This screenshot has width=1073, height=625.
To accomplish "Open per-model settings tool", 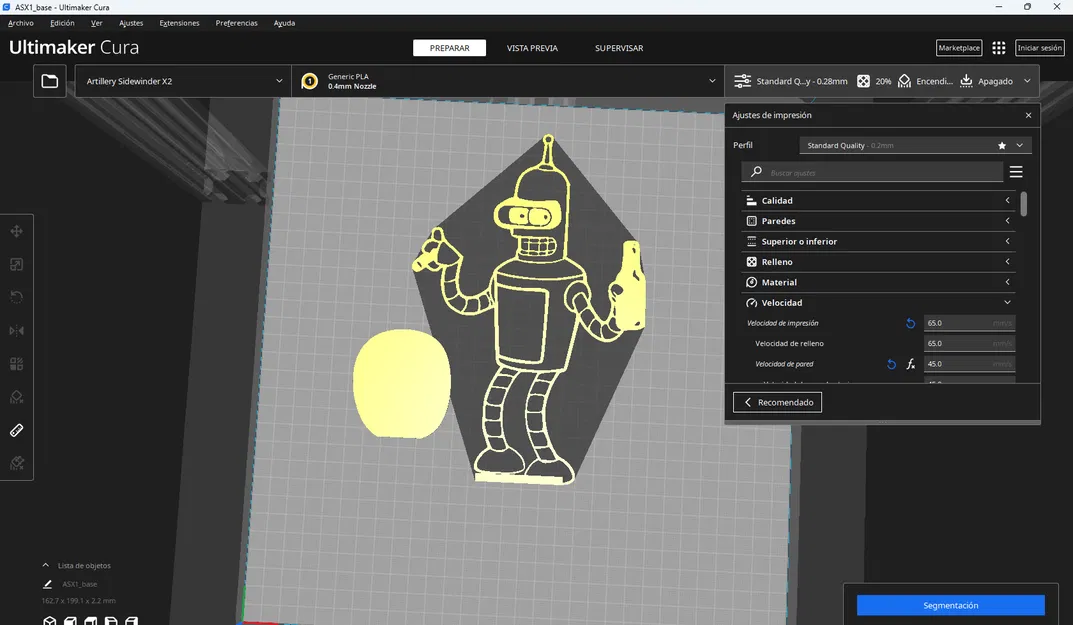I will tap(16, 363).
